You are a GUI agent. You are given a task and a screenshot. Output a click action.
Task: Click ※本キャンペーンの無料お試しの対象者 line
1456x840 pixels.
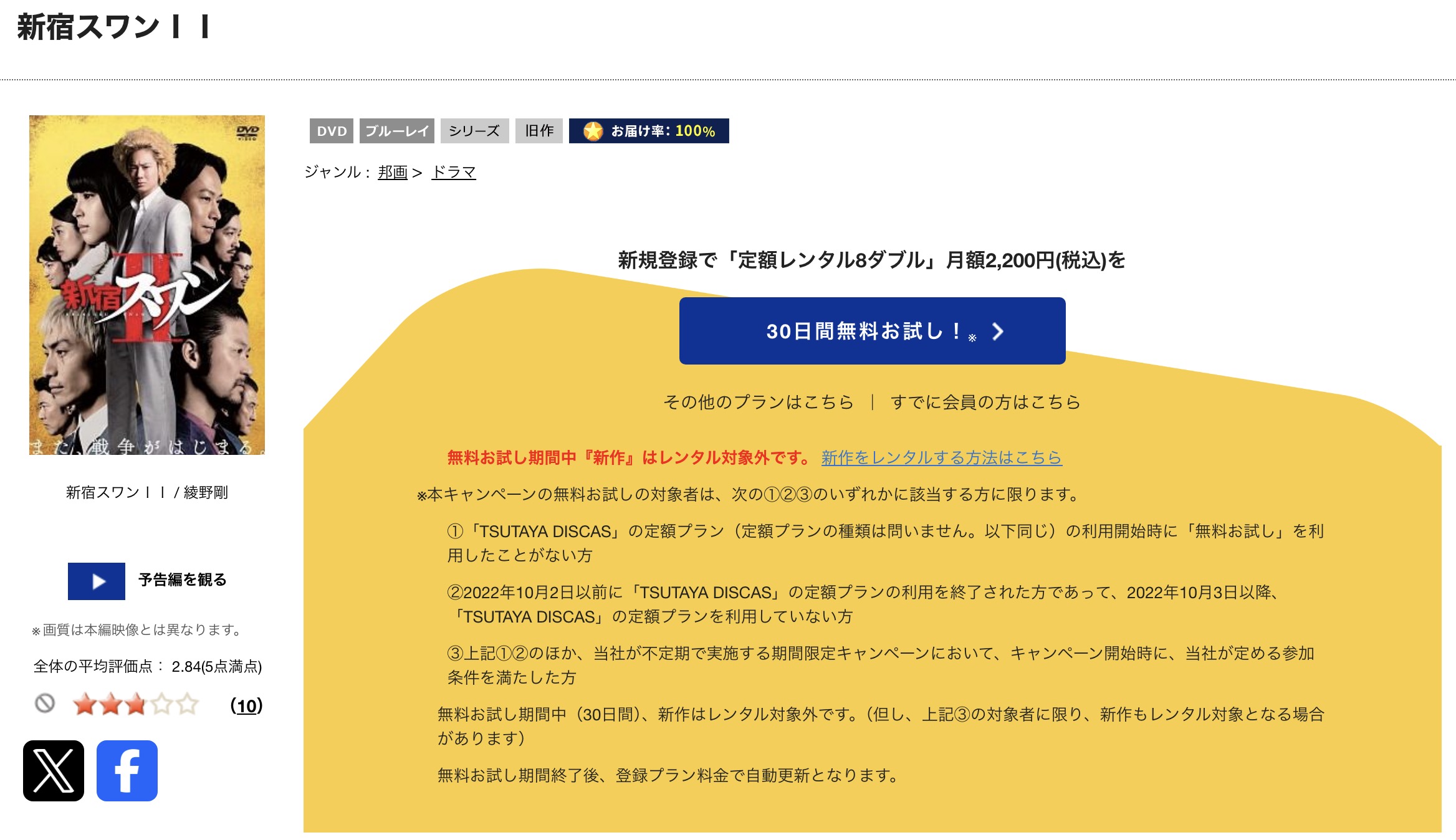748,495
